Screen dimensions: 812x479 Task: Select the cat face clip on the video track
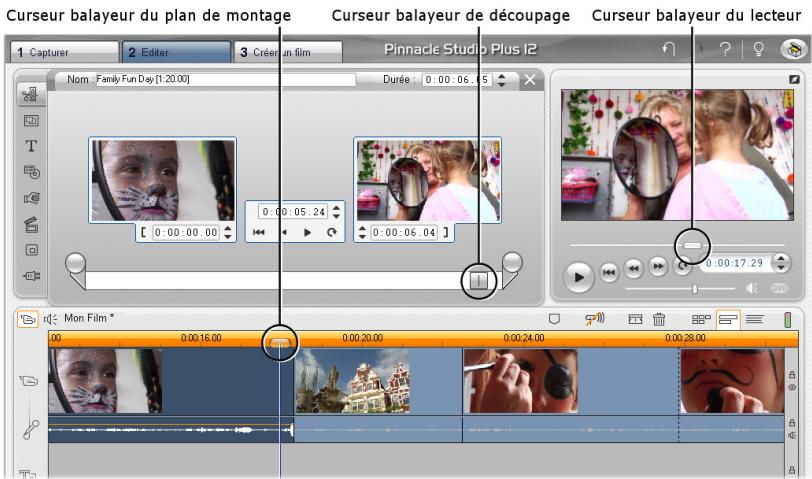(170, 381)
